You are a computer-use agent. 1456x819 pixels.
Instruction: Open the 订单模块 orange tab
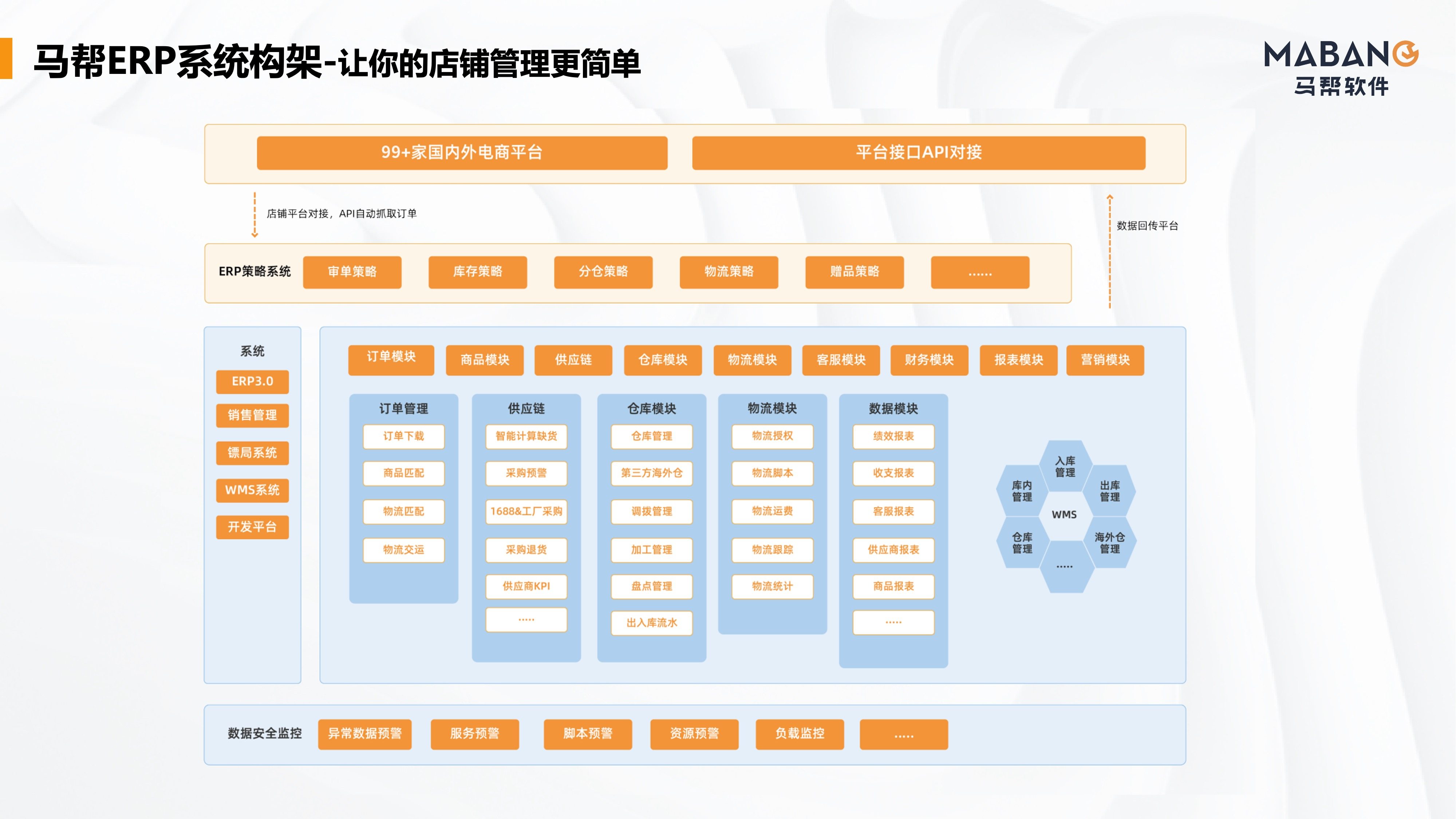click(x=391, y=360)
